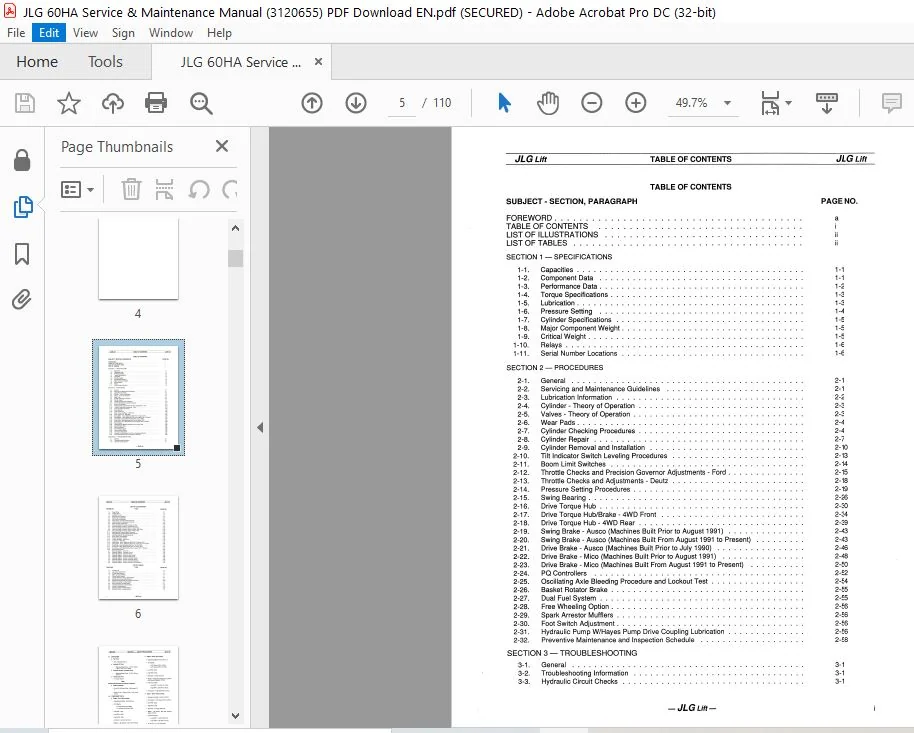Click 'SECTION 2 — PROCEDURES' heading
The image size is (914, 733).
click(x=554, y=367)
